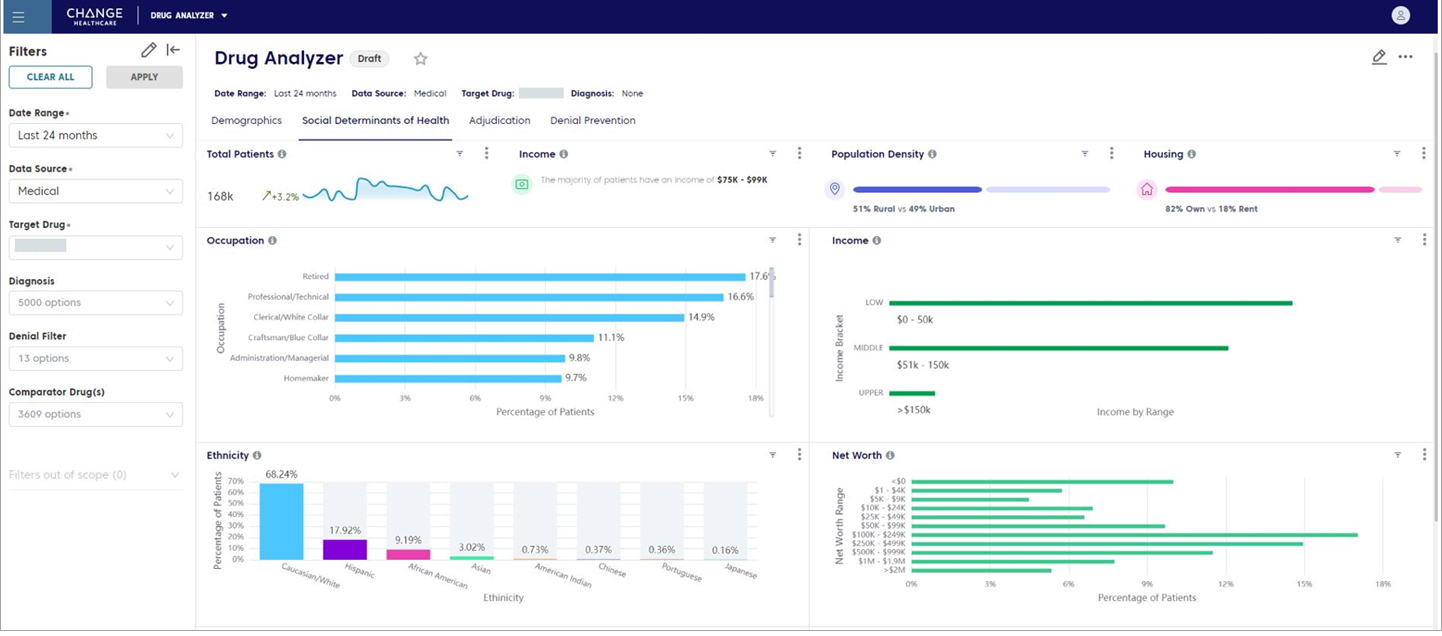Open the Data Source Medical dropdown
The image size is (1442, 636).
(x=96, y=191)
